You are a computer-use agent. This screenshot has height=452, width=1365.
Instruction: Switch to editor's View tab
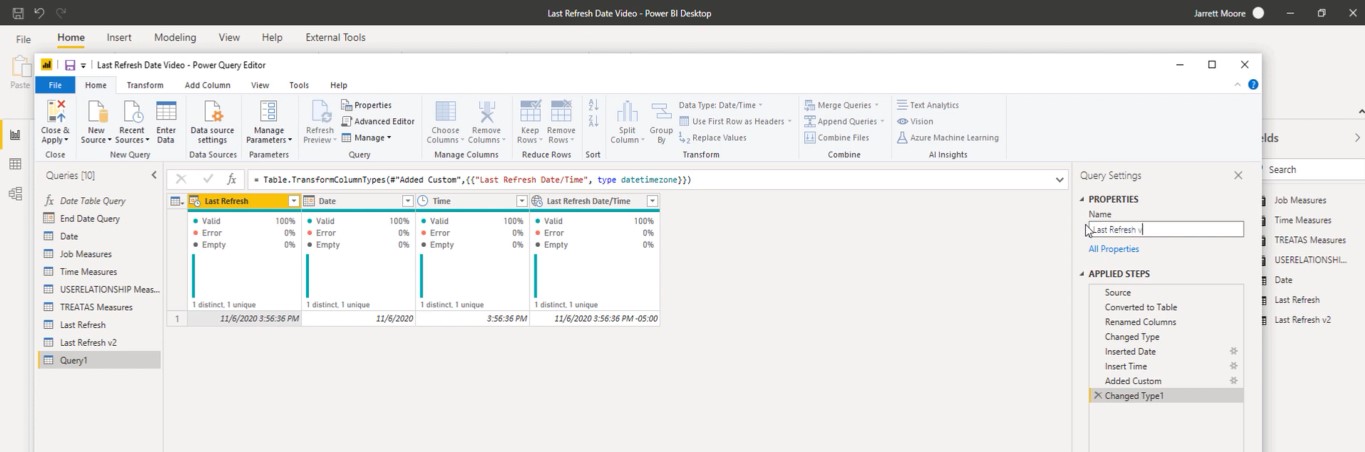click(x=260, y=85)
